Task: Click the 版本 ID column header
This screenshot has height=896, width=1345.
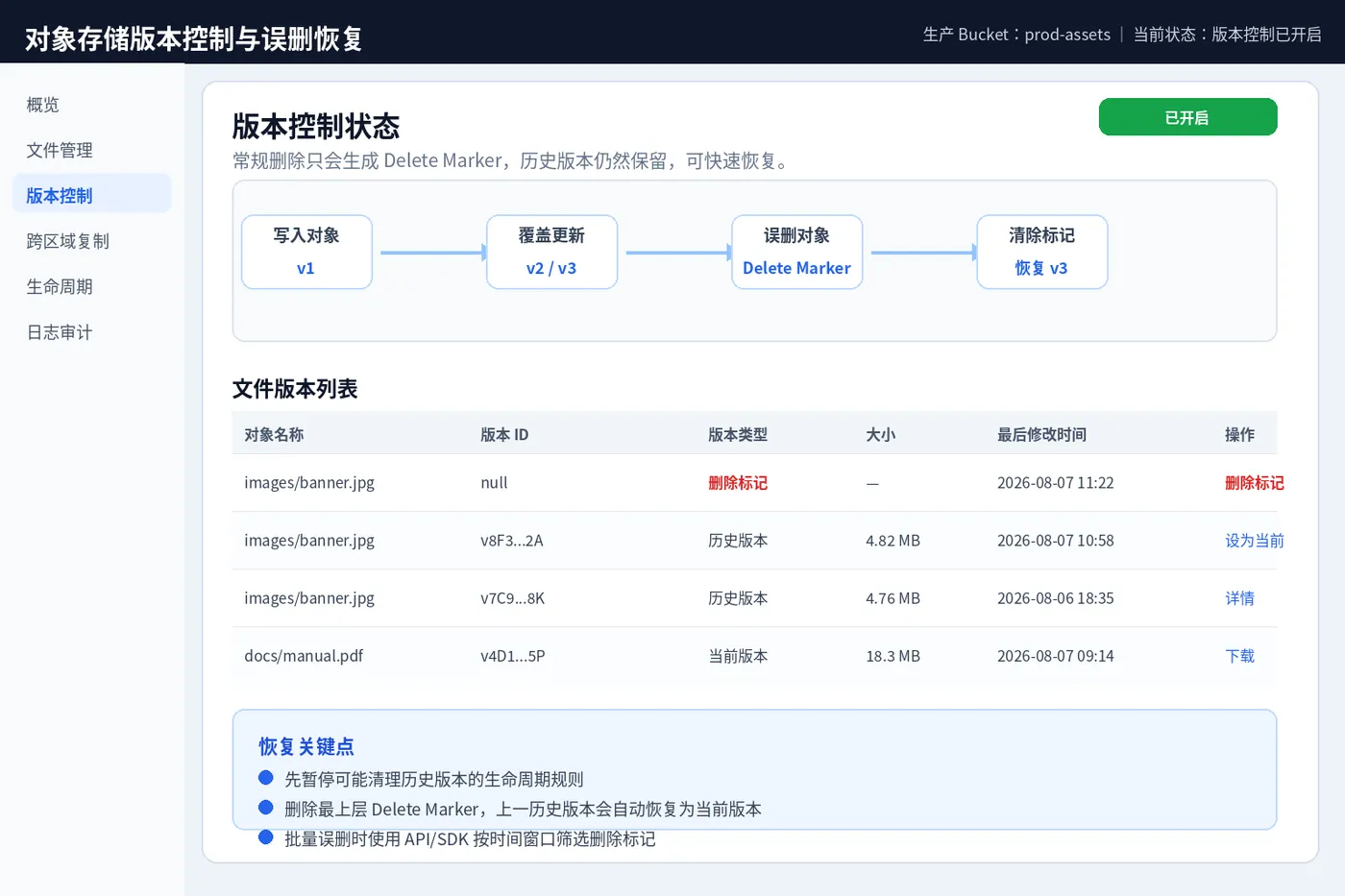Action: point(504,435)
